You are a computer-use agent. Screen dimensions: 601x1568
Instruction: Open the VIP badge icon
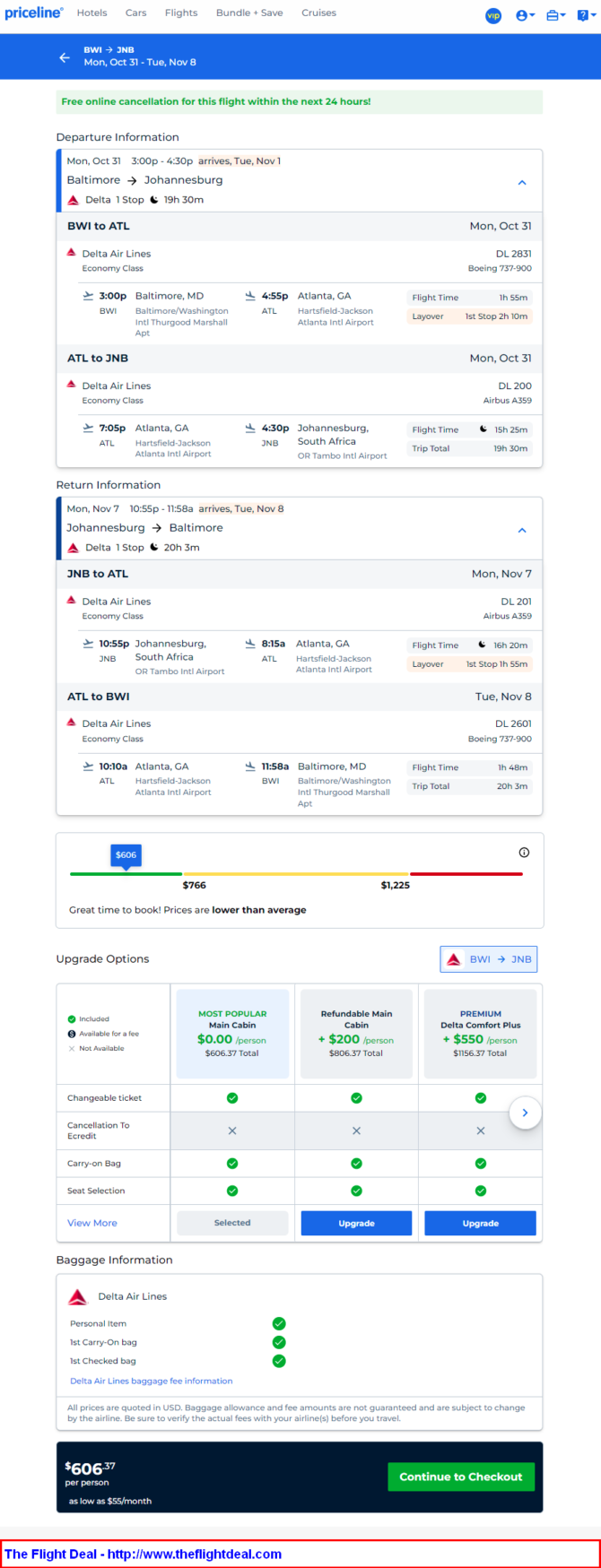coord(493,15)
